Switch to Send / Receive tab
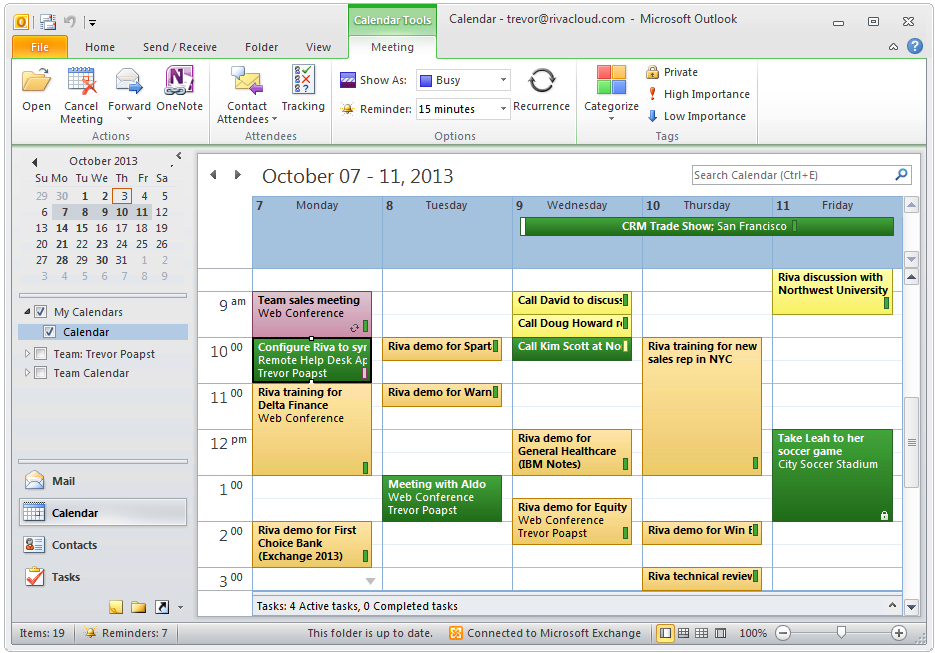The height and width of the screenshot is (653, 935). [x=179, y=47]
